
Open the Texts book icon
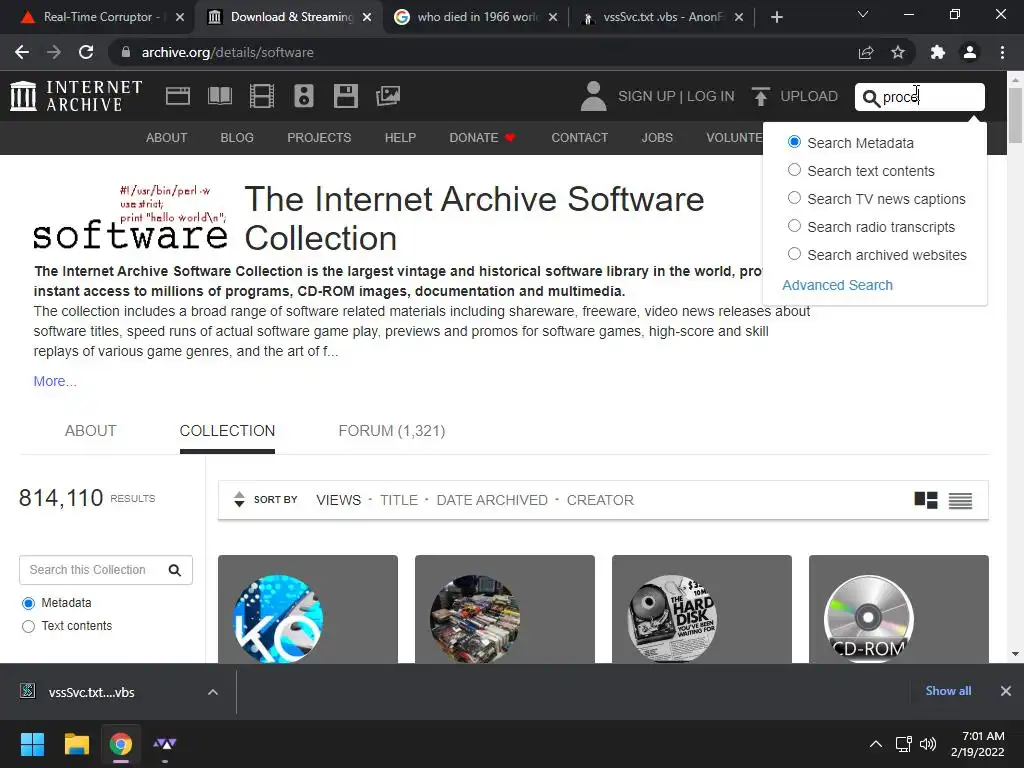tap(220, 96)
